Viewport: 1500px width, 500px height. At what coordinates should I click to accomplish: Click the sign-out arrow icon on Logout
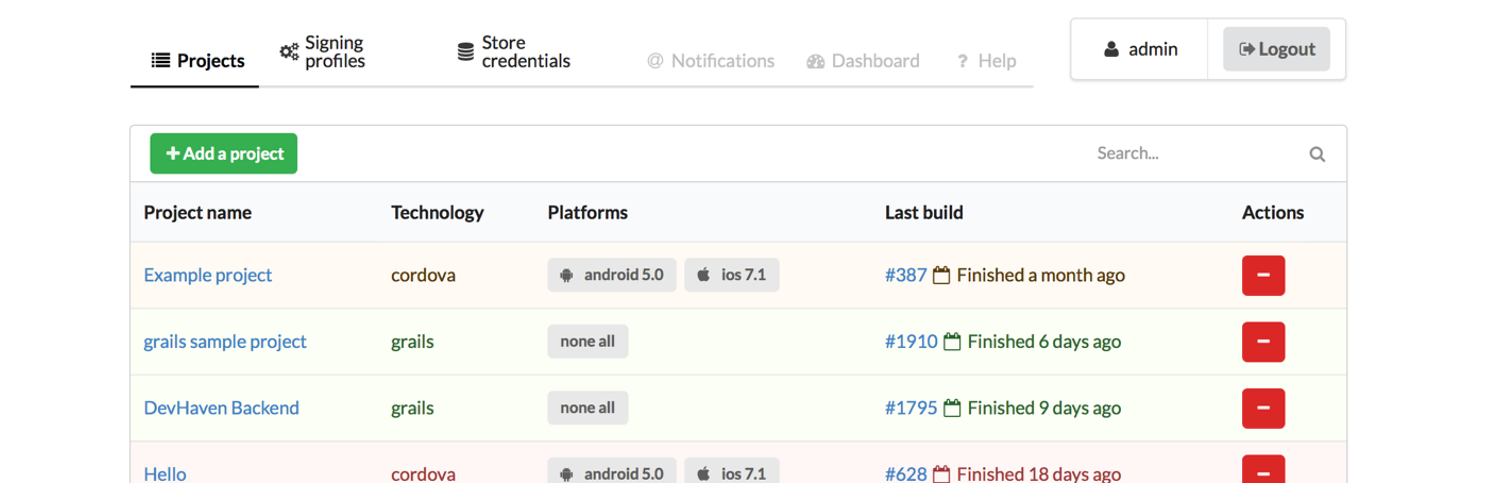[1247, 49]
